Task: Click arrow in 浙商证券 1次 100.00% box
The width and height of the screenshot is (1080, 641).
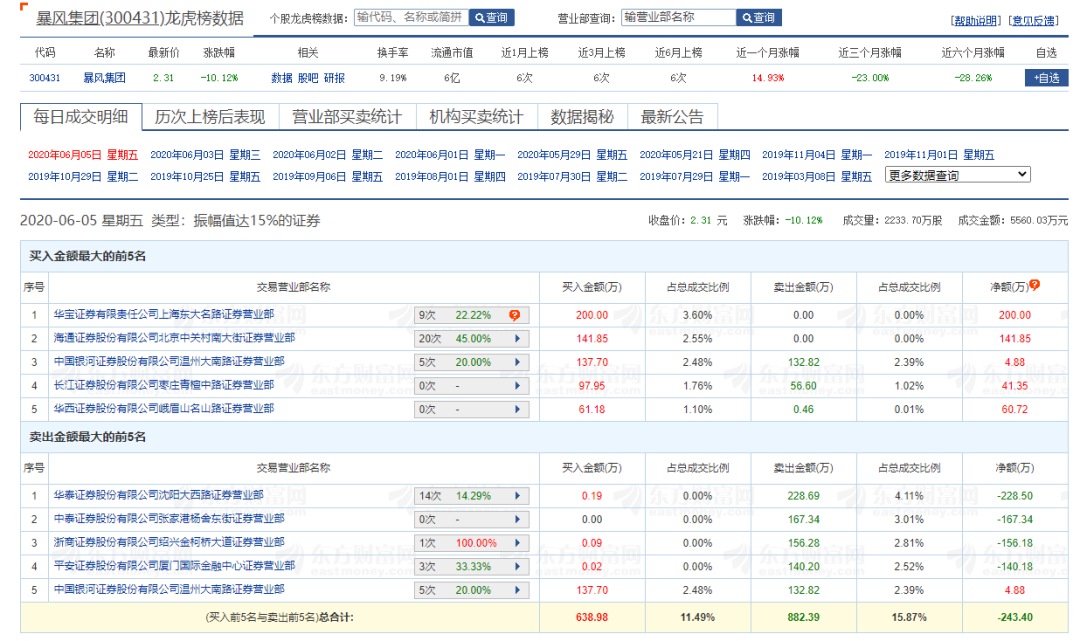Action: click(x=517, y=543)
